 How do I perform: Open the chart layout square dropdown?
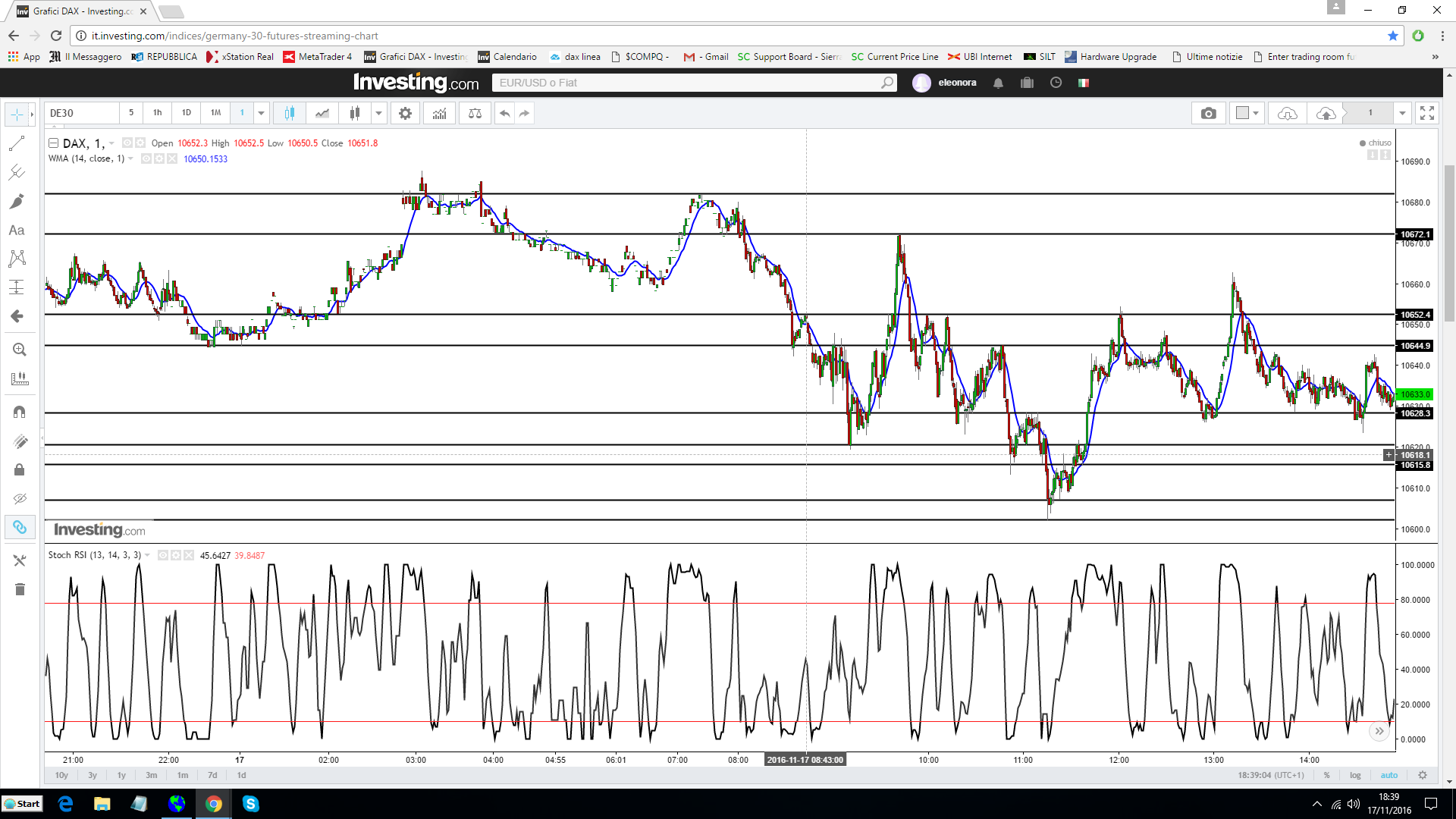1247,113
